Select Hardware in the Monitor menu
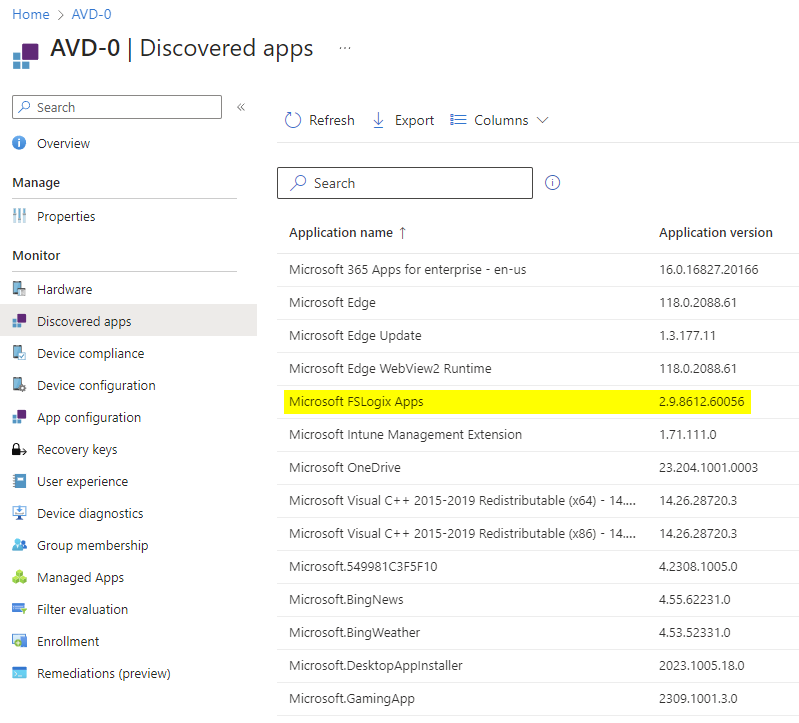 coord(64,289)
